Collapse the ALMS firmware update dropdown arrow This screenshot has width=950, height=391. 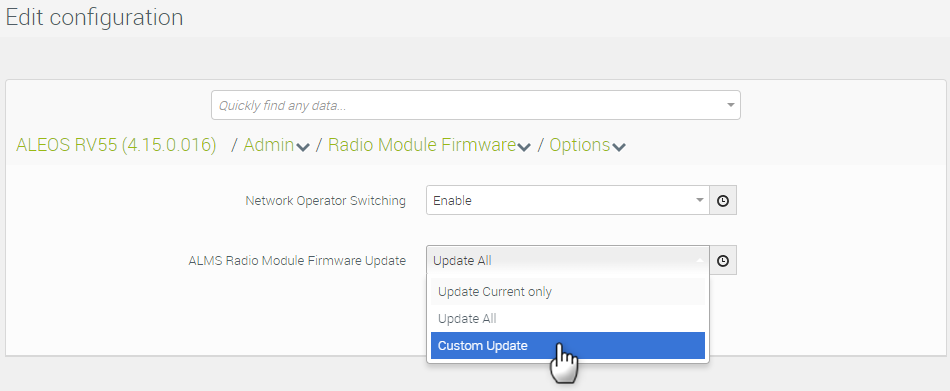click(x=700, y=261)
